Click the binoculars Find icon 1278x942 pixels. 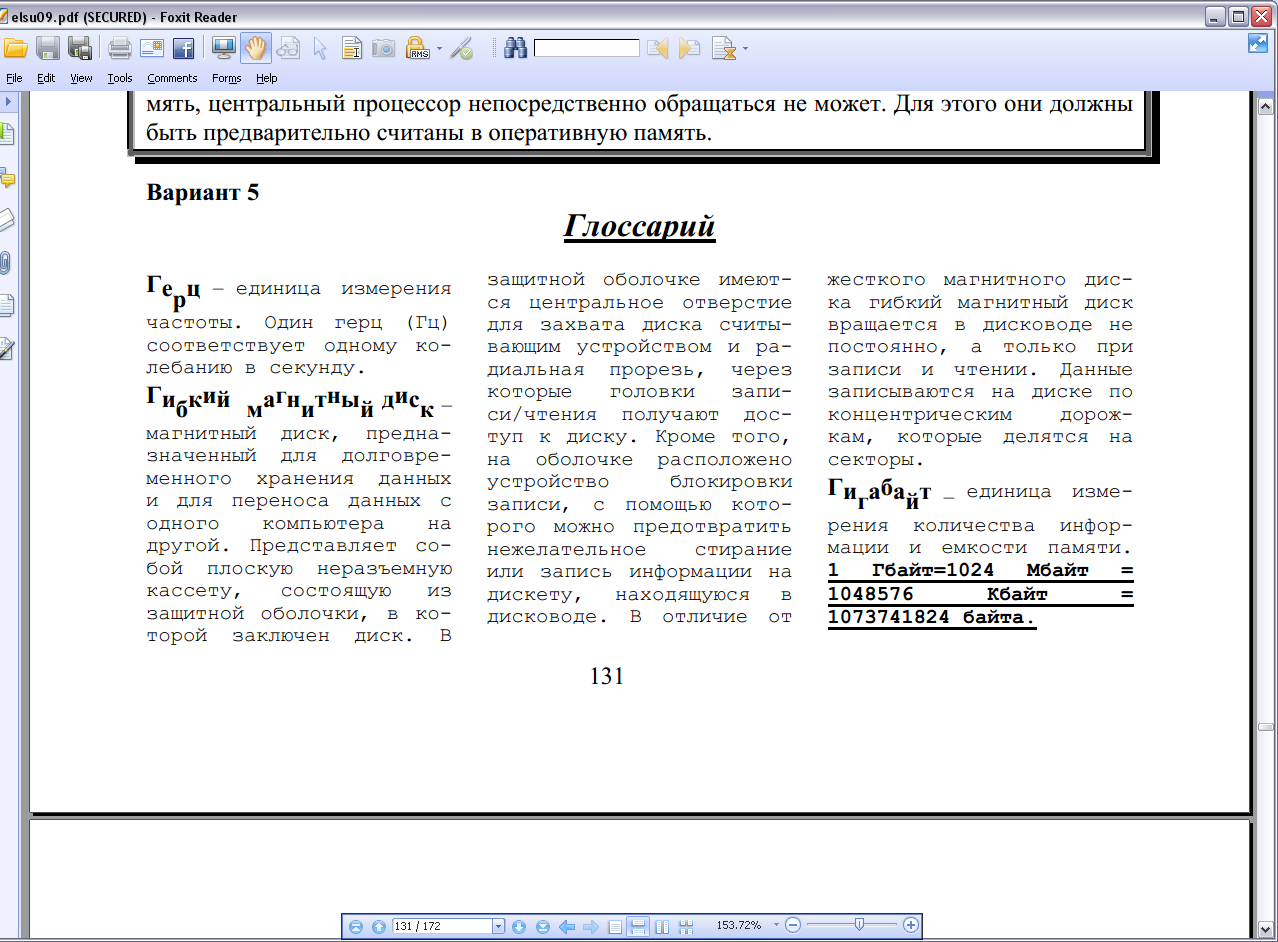[516, 47]
